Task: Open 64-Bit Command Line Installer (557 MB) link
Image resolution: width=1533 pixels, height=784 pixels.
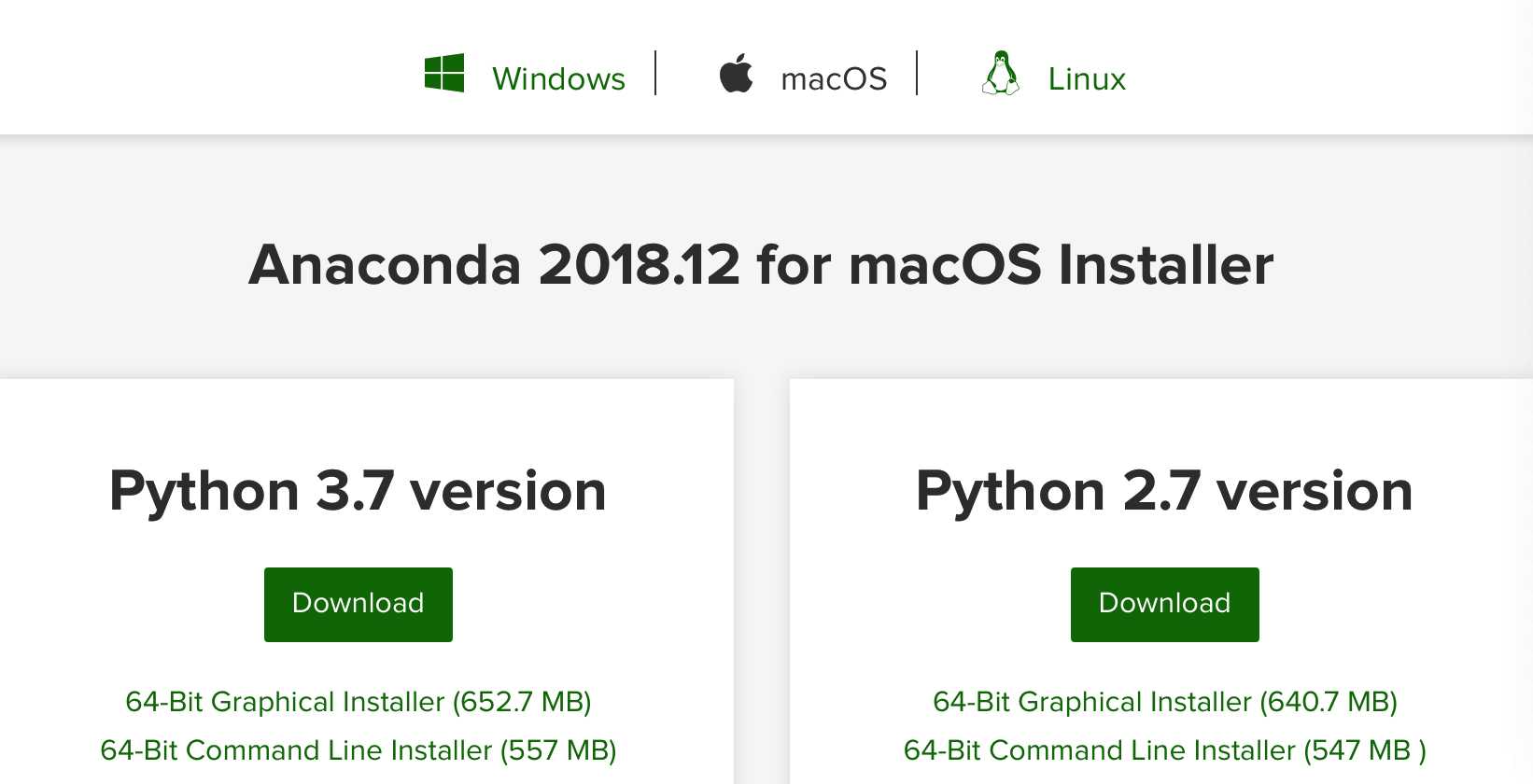Action: [x=359, y=750]
